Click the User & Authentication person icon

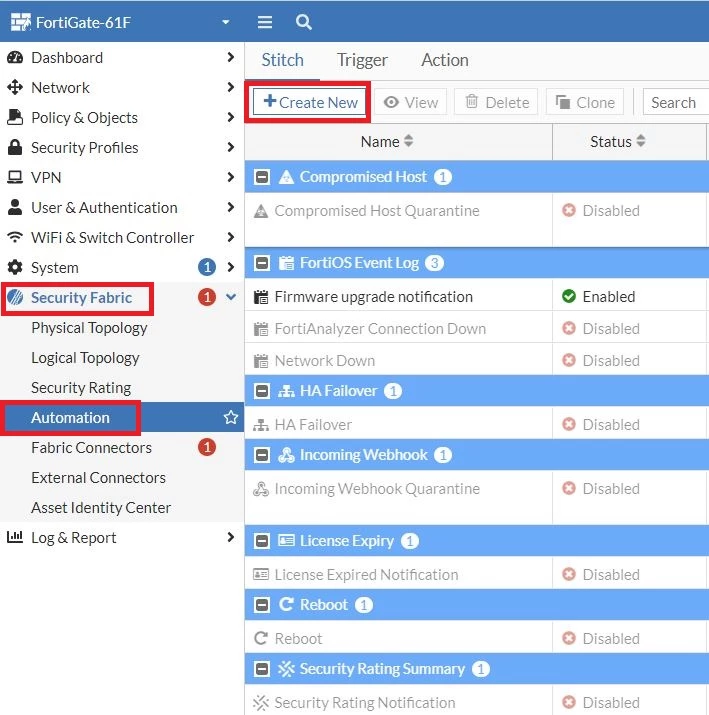point(15,207)
